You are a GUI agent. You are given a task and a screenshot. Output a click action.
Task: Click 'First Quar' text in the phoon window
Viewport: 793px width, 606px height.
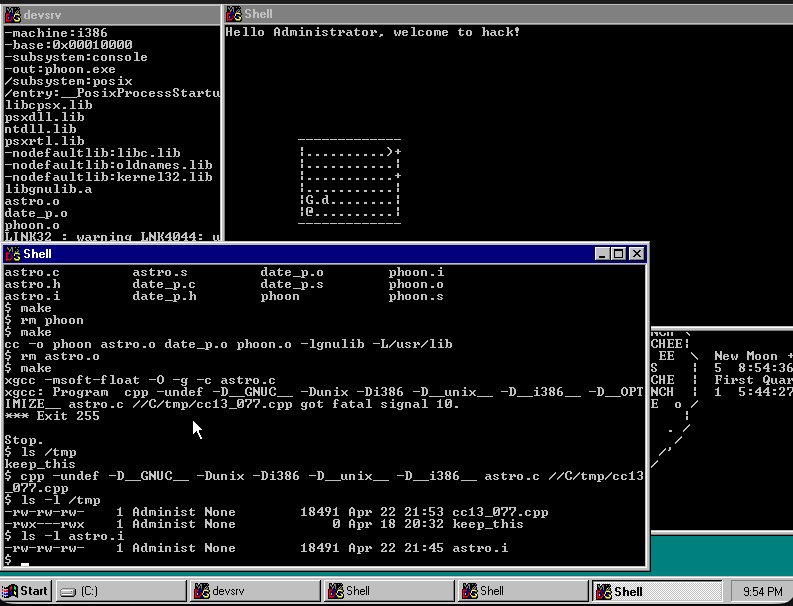point(754,380)
